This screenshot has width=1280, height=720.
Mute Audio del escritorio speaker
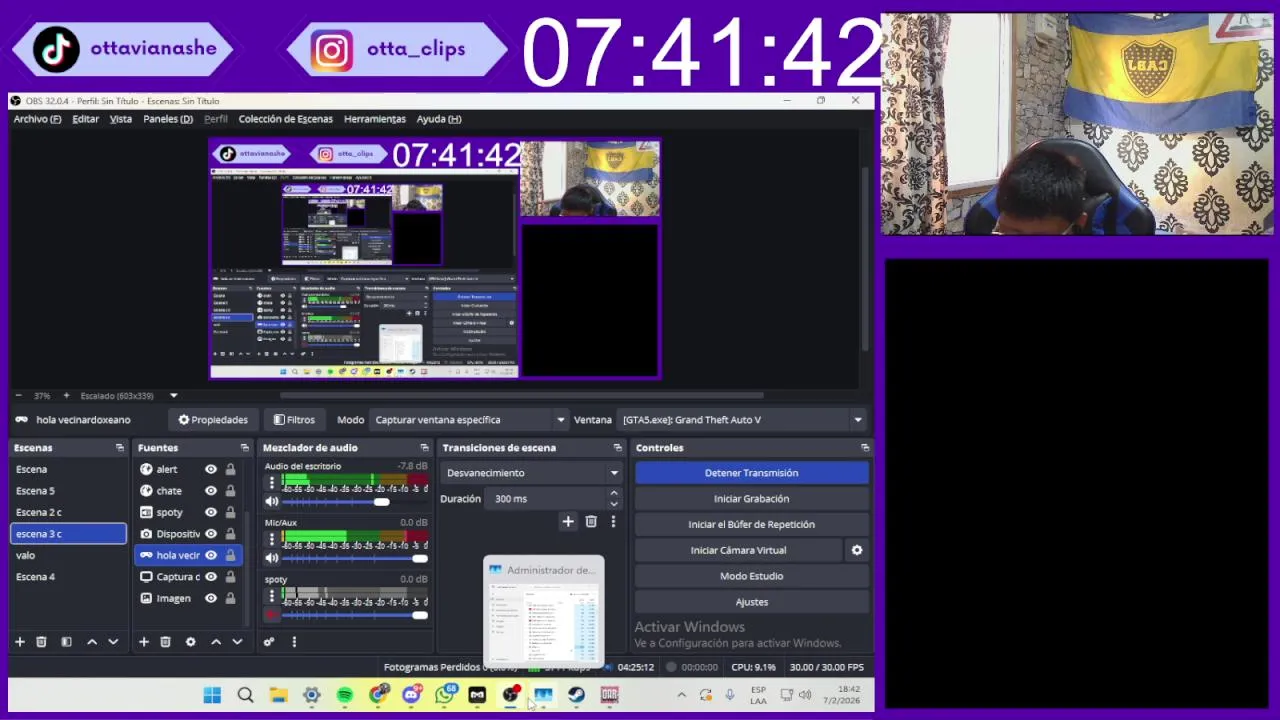click(271, 501)
